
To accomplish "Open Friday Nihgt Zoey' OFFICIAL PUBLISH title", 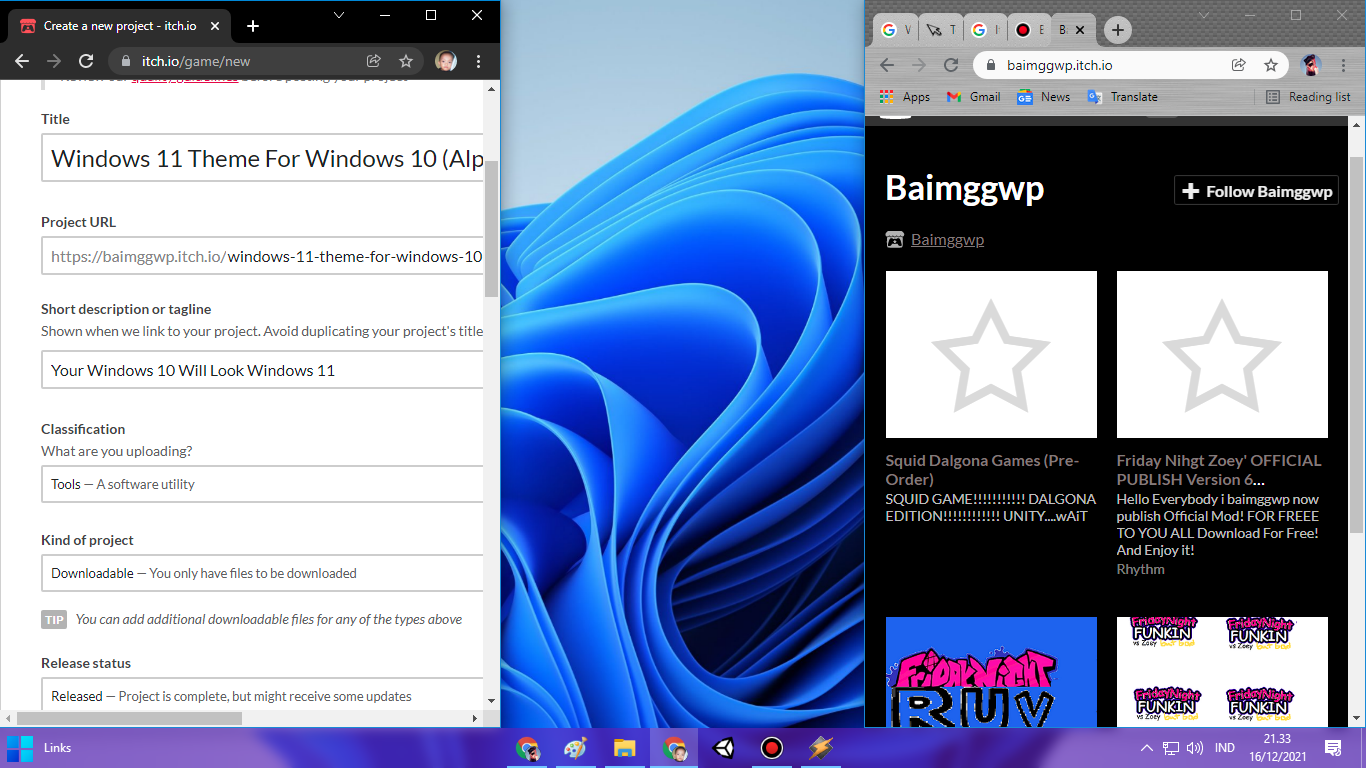I will click(x=1219, y=470).
